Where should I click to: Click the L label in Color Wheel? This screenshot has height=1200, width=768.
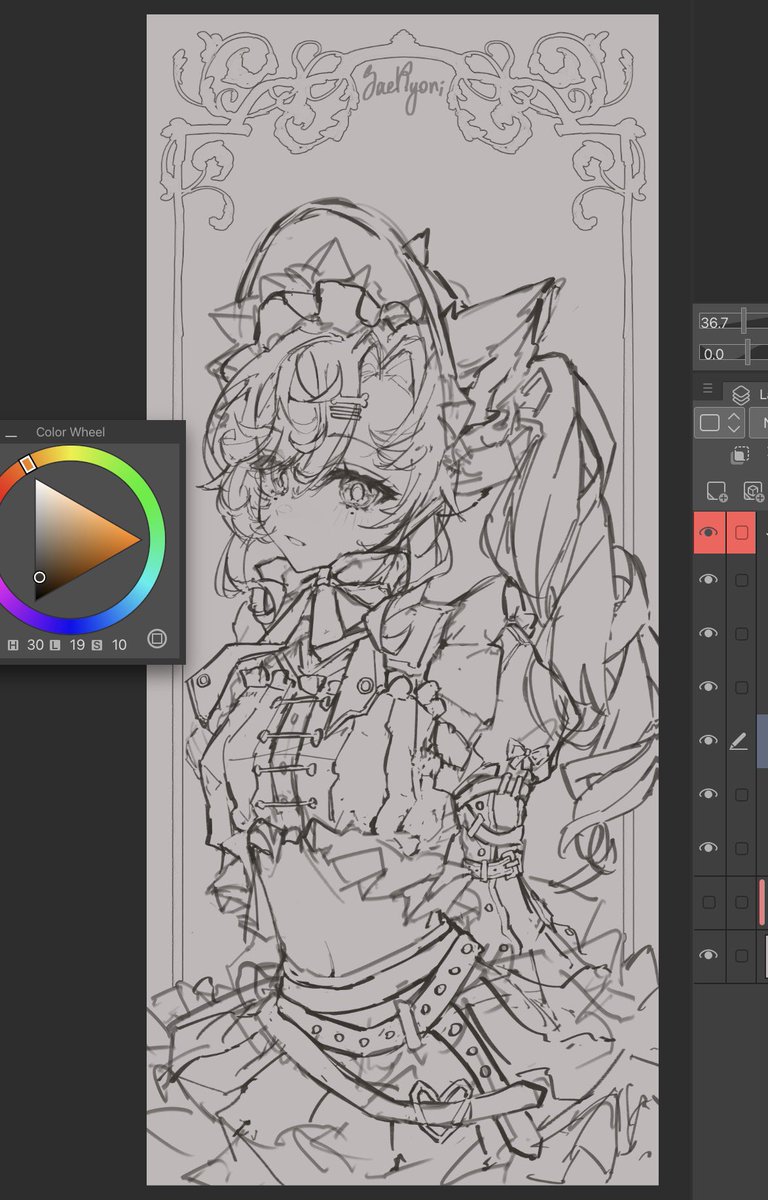[x=55, y=645]
